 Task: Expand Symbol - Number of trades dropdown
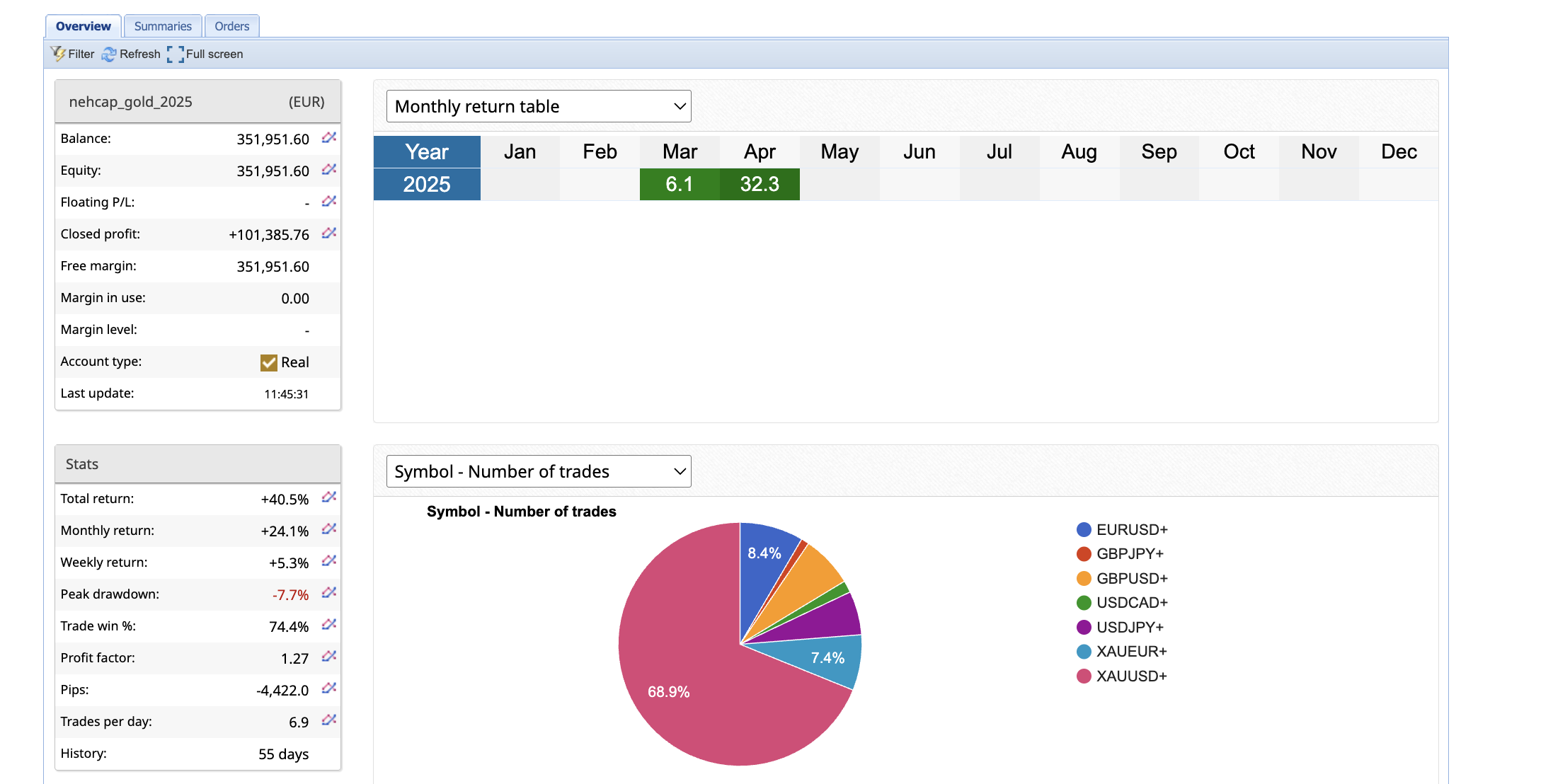click(539, 471)
